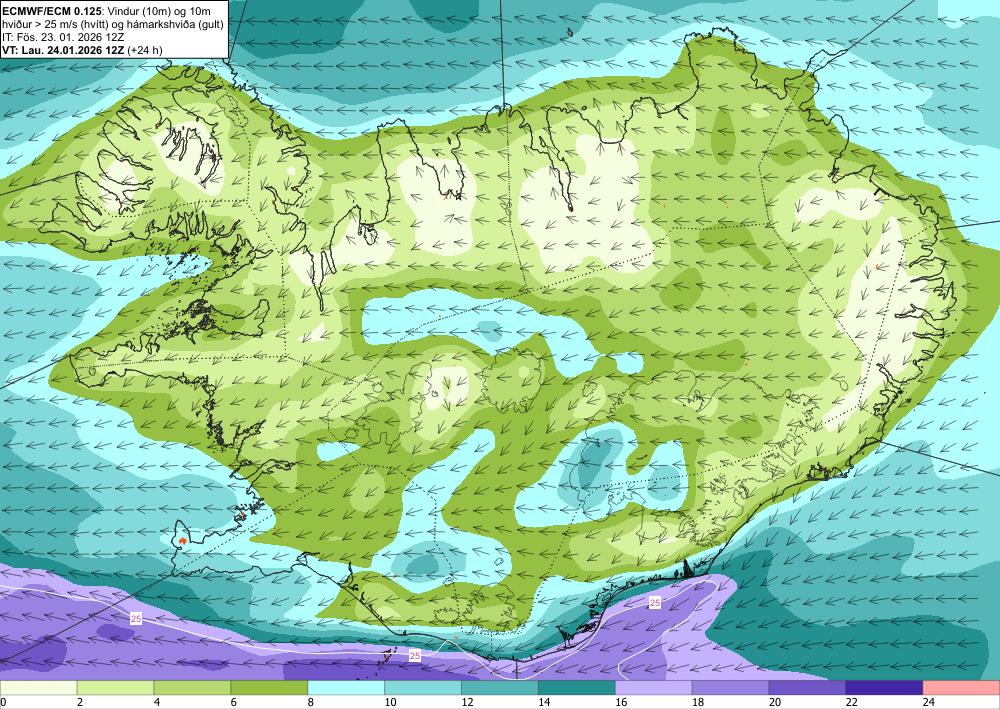1000x709 pixels.
Task: Click the legend scale label "24"
Action: tap(929, 703)
